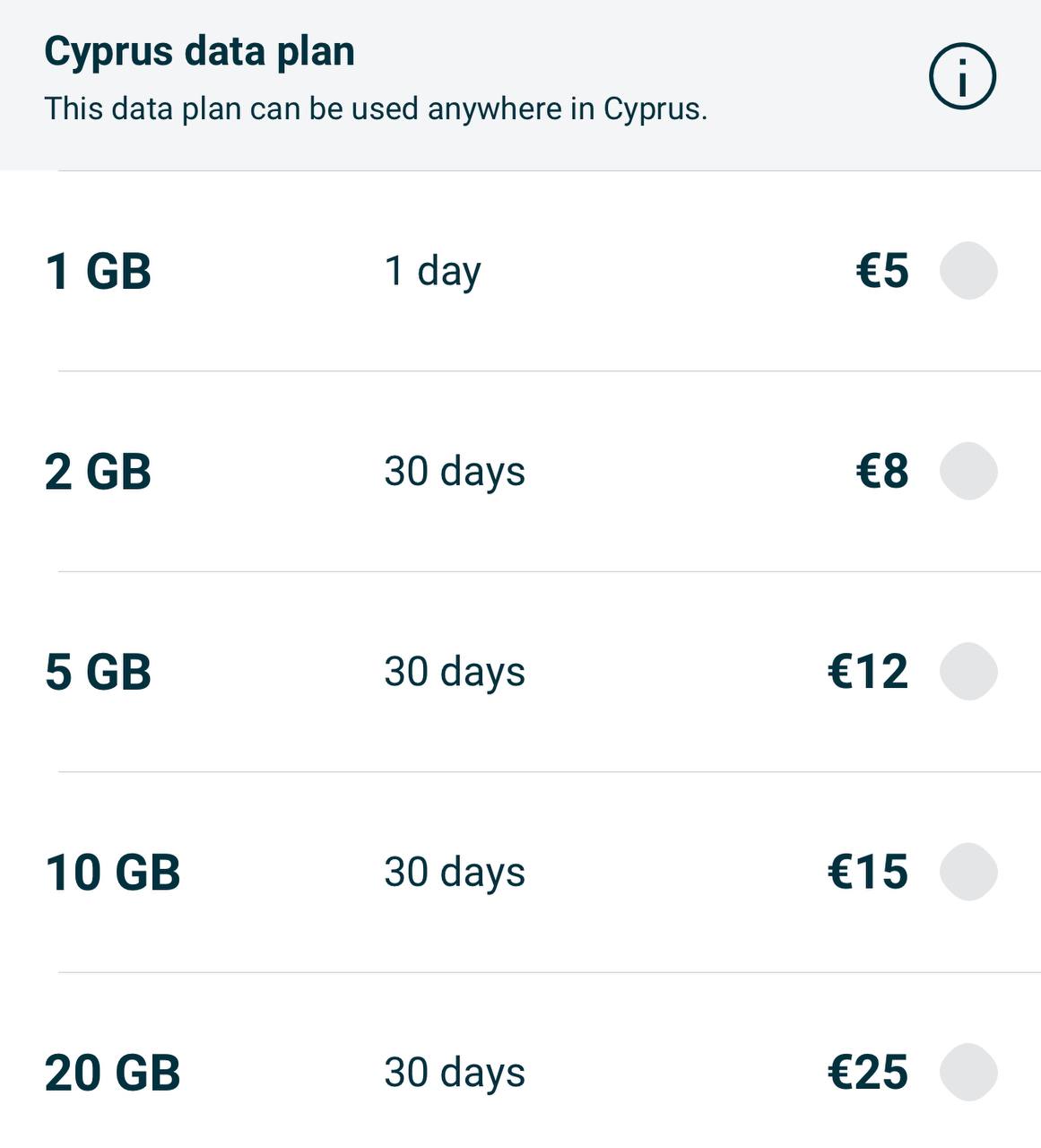This screenshot has height=1148, width=1041.
Task: Select the €5 plan radio button
Action: point(968,271)
